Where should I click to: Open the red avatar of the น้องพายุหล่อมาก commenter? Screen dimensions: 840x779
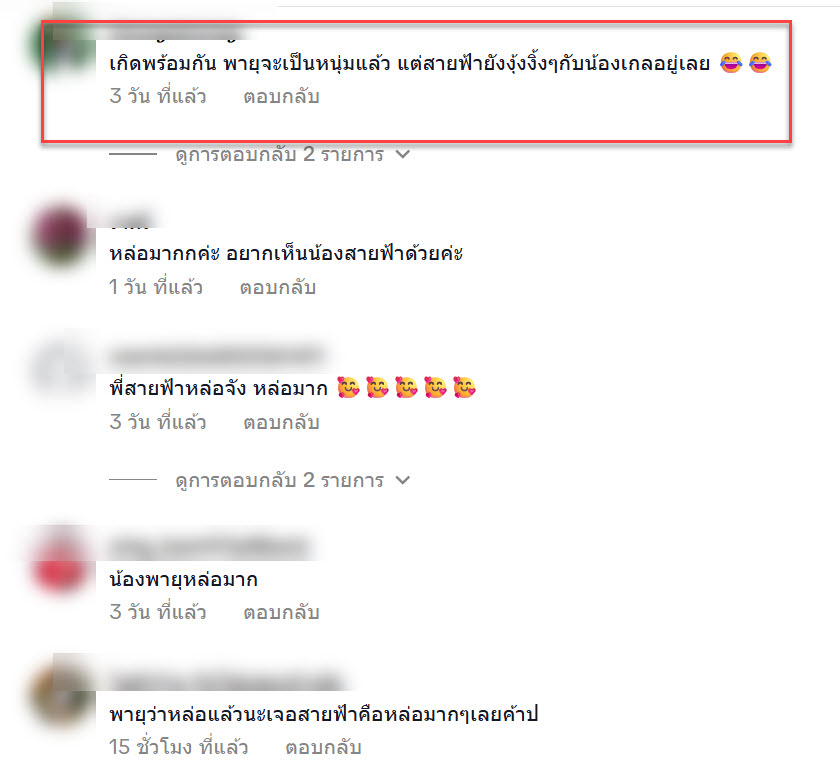tap(61, 563)
